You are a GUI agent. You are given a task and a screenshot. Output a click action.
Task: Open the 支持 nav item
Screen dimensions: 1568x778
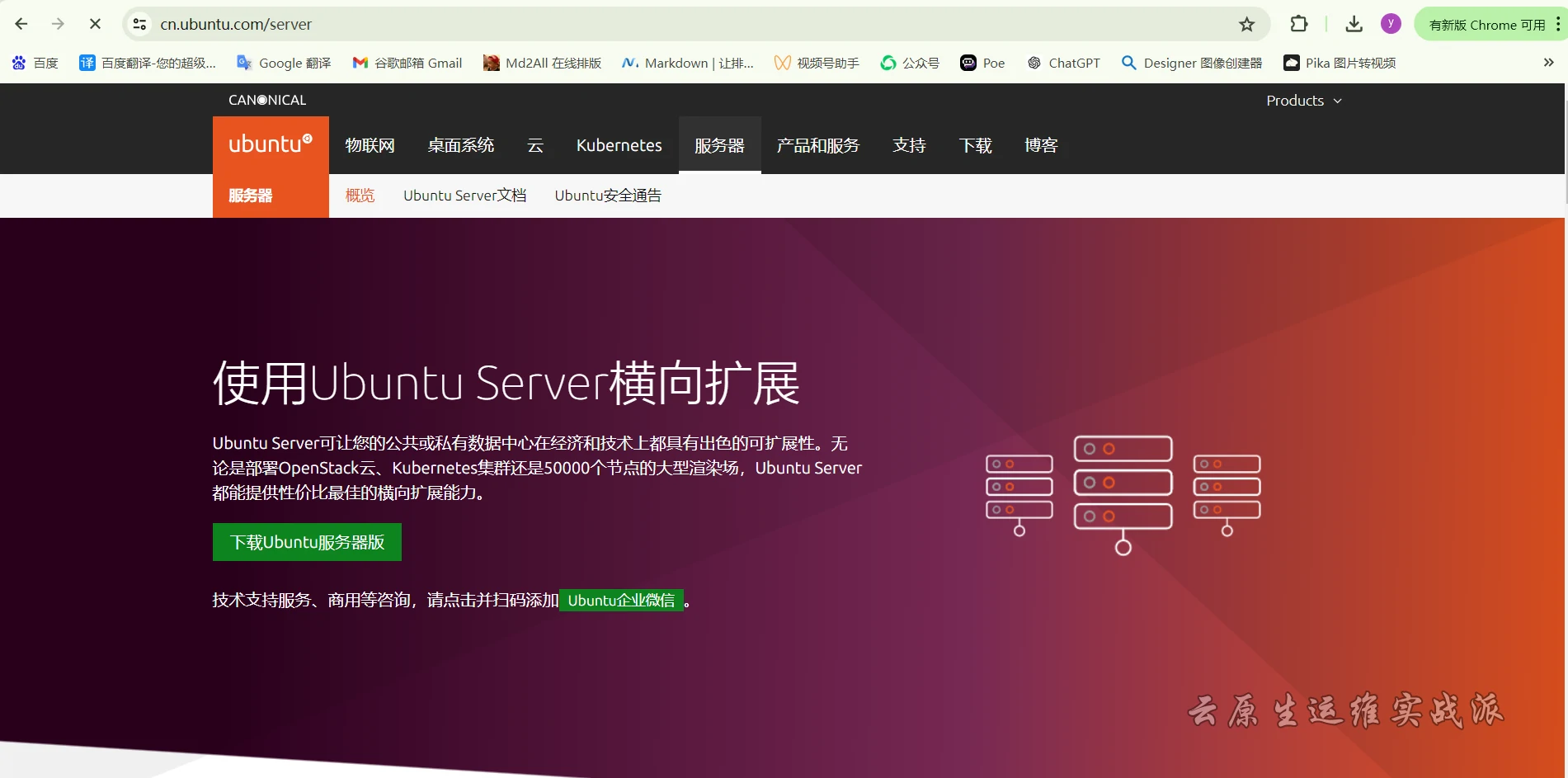(x=909, y=145)
